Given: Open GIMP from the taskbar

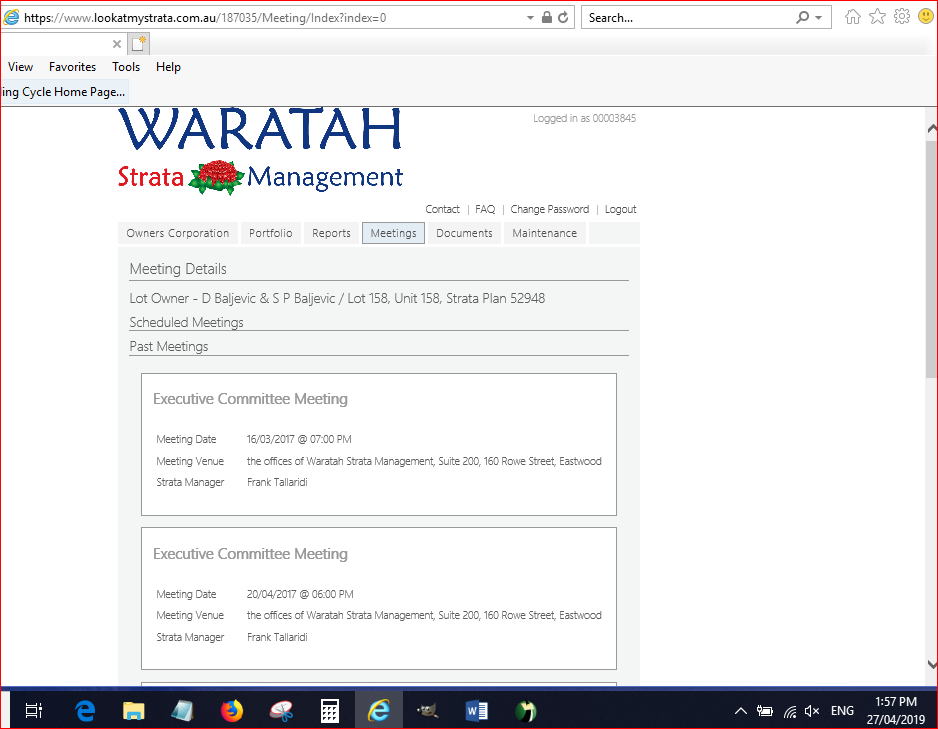Looking at the screenshot, I should (x=428, y=710).
